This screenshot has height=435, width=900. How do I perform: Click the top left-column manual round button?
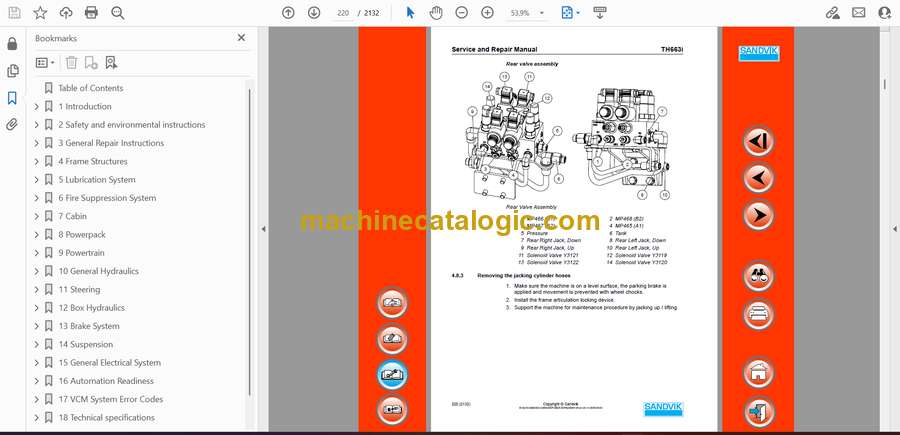pyautogui.click(x=392, y=303)
